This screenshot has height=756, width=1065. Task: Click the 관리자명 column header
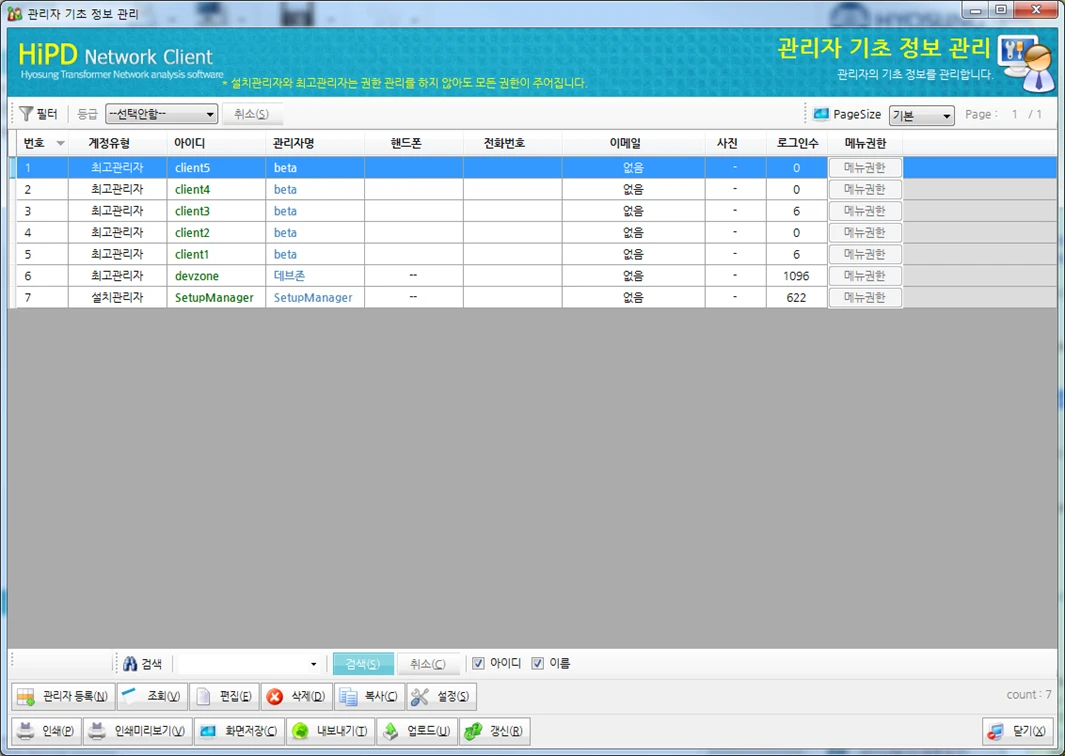315,143
